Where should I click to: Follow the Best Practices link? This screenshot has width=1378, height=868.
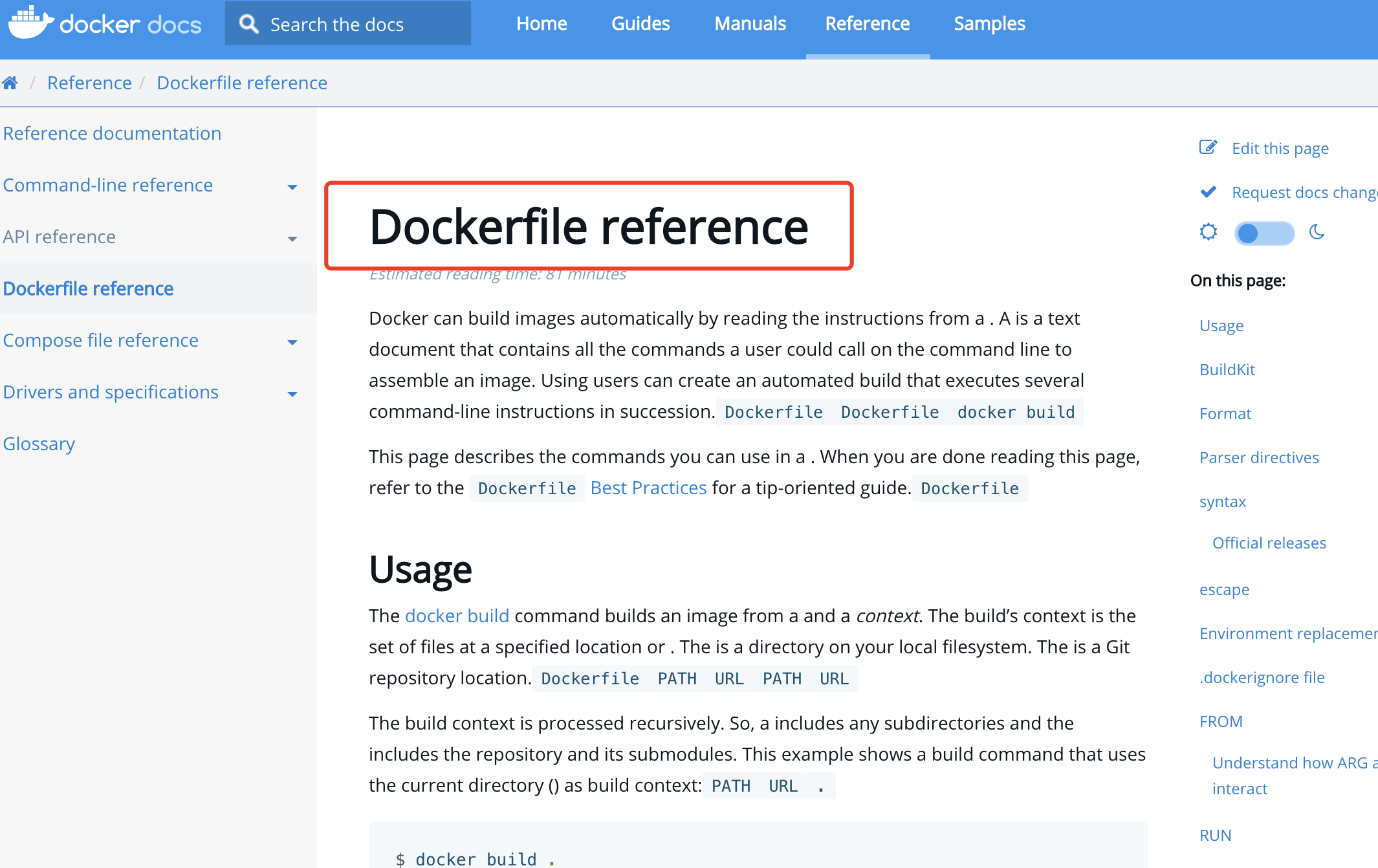coord(648,488)
